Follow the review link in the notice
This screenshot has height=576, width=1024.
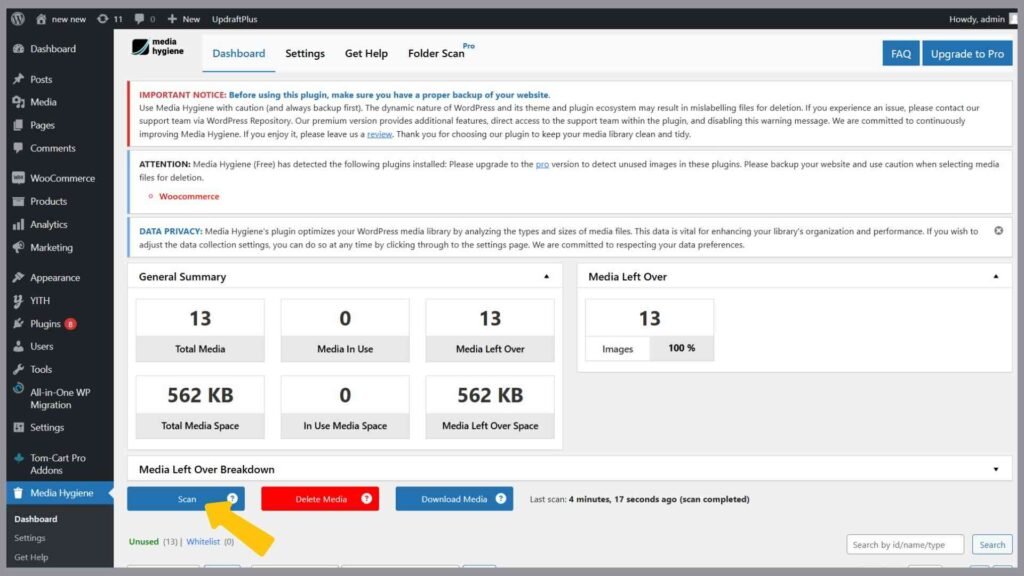pos(379,135)
